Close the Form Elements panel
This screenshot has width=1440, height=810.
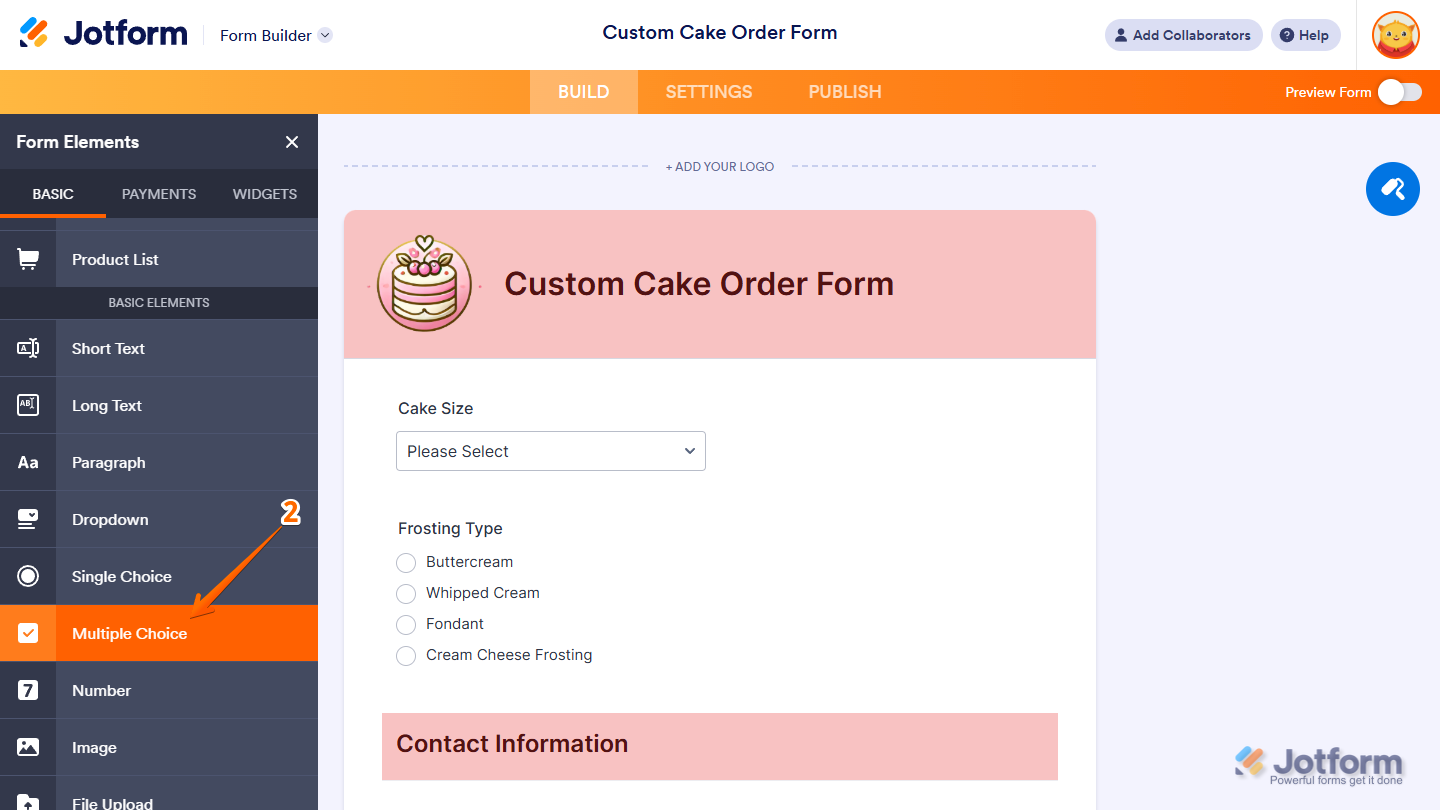[x=292, y=142]
